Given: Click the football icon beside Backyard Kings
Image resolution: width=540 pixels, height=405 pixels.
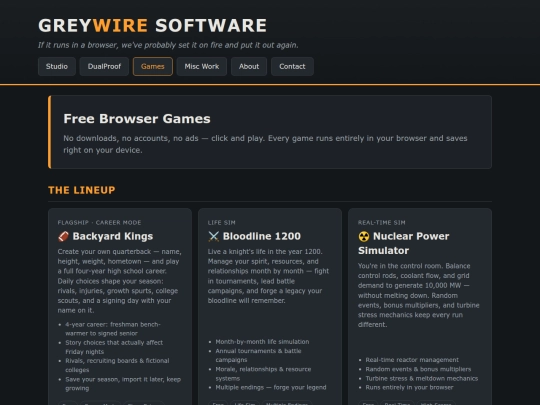Looking at the screenshot, I should [x=64, y=236].
